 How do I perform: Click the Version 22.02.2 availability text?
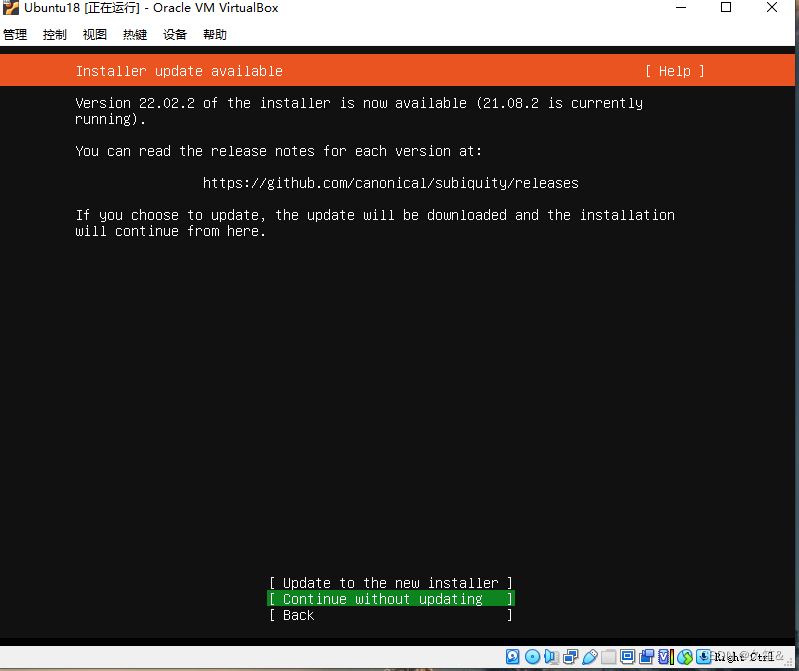click(359, 111)
